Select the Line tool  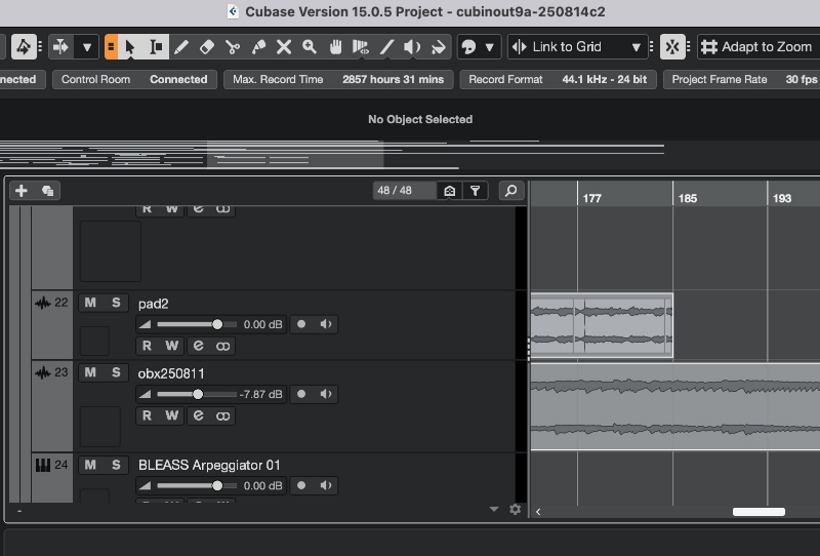point(386,47)
